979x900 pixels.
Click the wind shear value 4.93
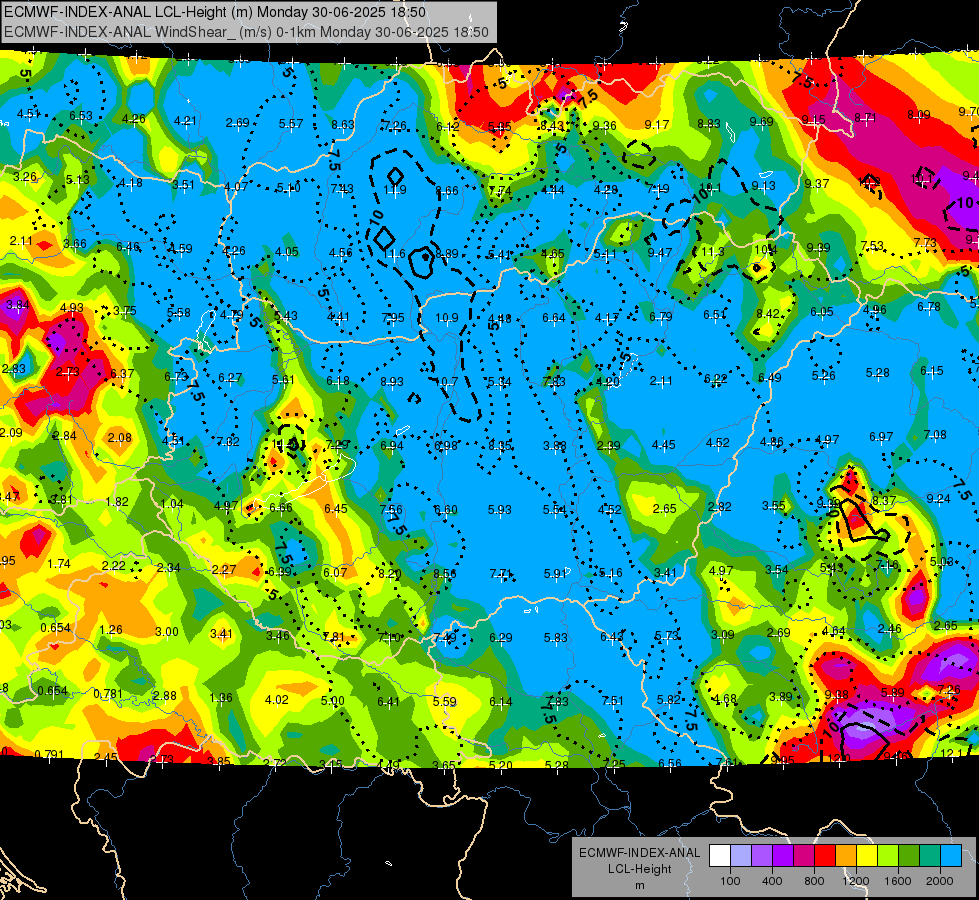pos(72,307)
